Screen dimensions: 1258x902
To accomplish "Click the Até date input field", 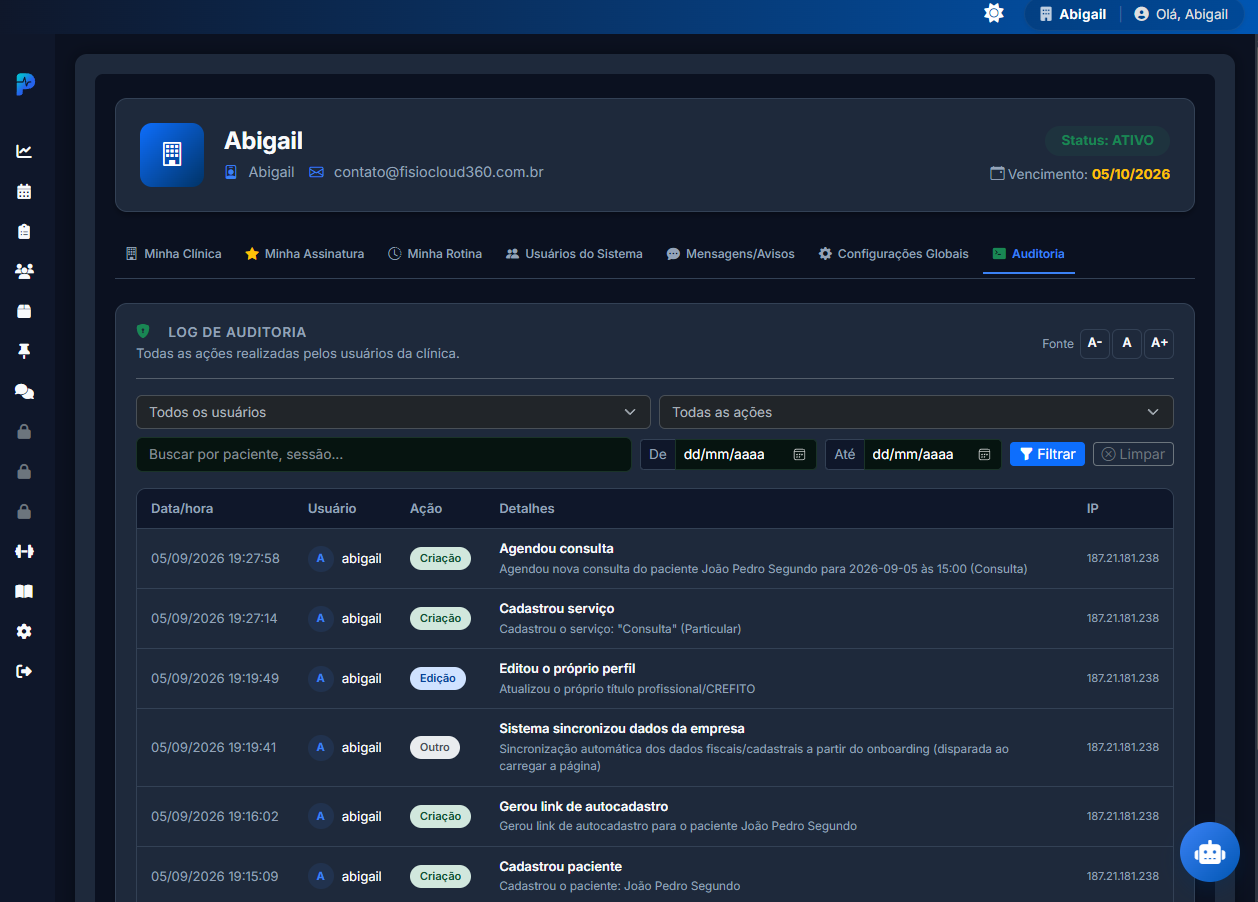I will pos(933,454).
